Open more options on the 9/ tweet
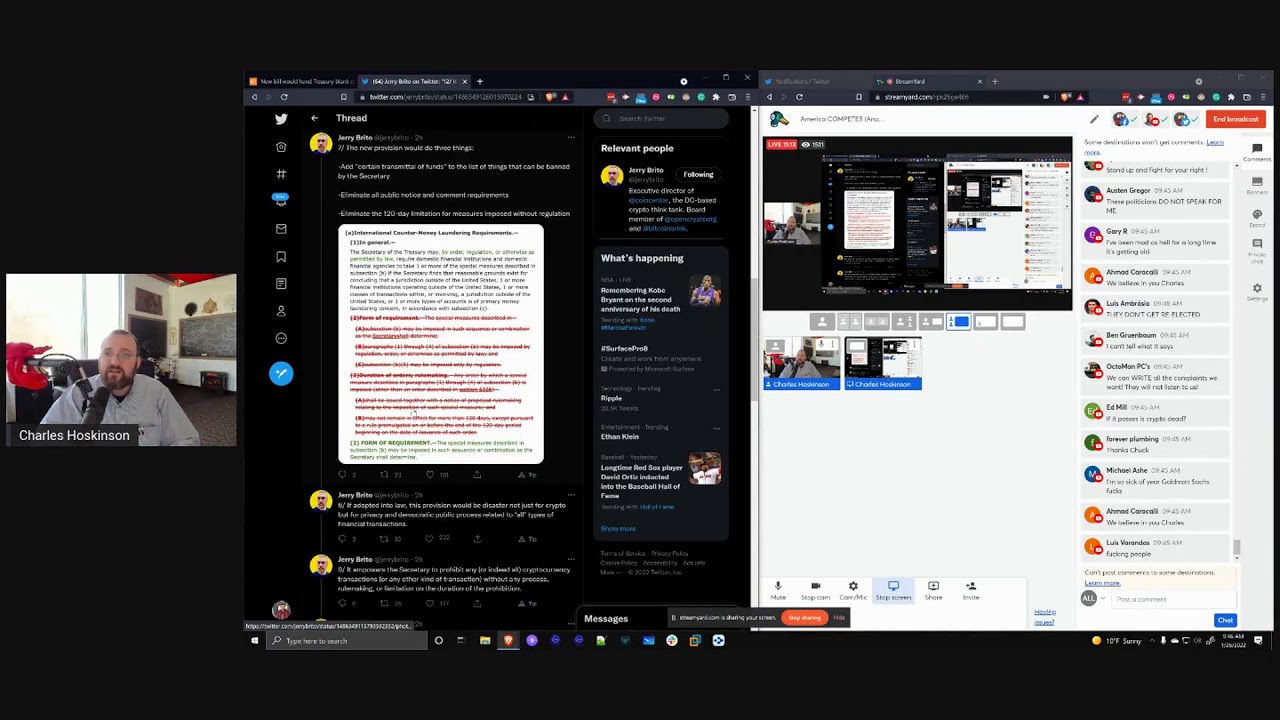Image resolution: width=1280 pixels, height=720 pixels. (571, 560)
